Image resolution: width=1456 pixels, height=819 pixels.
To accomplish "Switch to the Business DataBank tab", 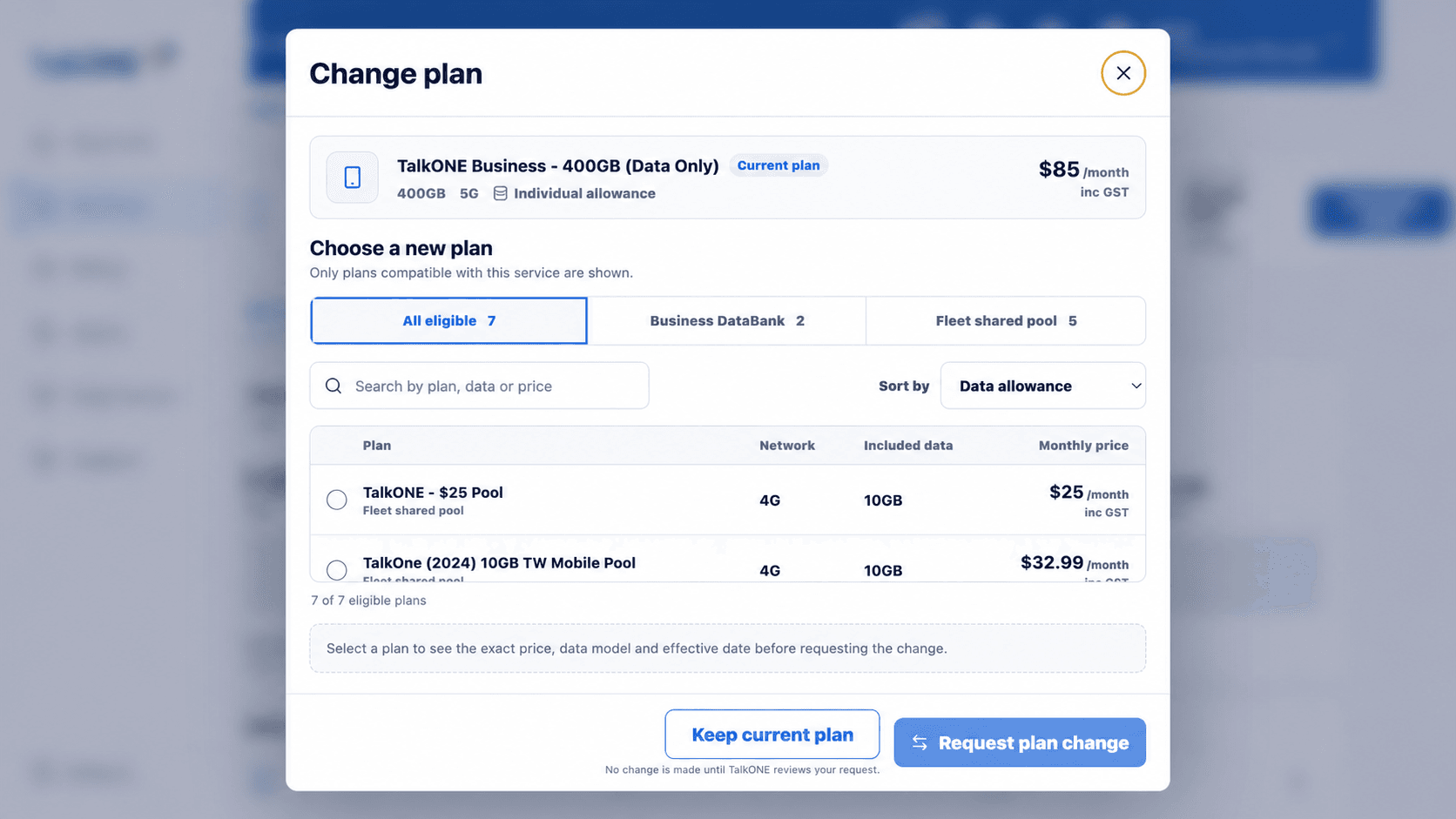I will click(727, 320).
